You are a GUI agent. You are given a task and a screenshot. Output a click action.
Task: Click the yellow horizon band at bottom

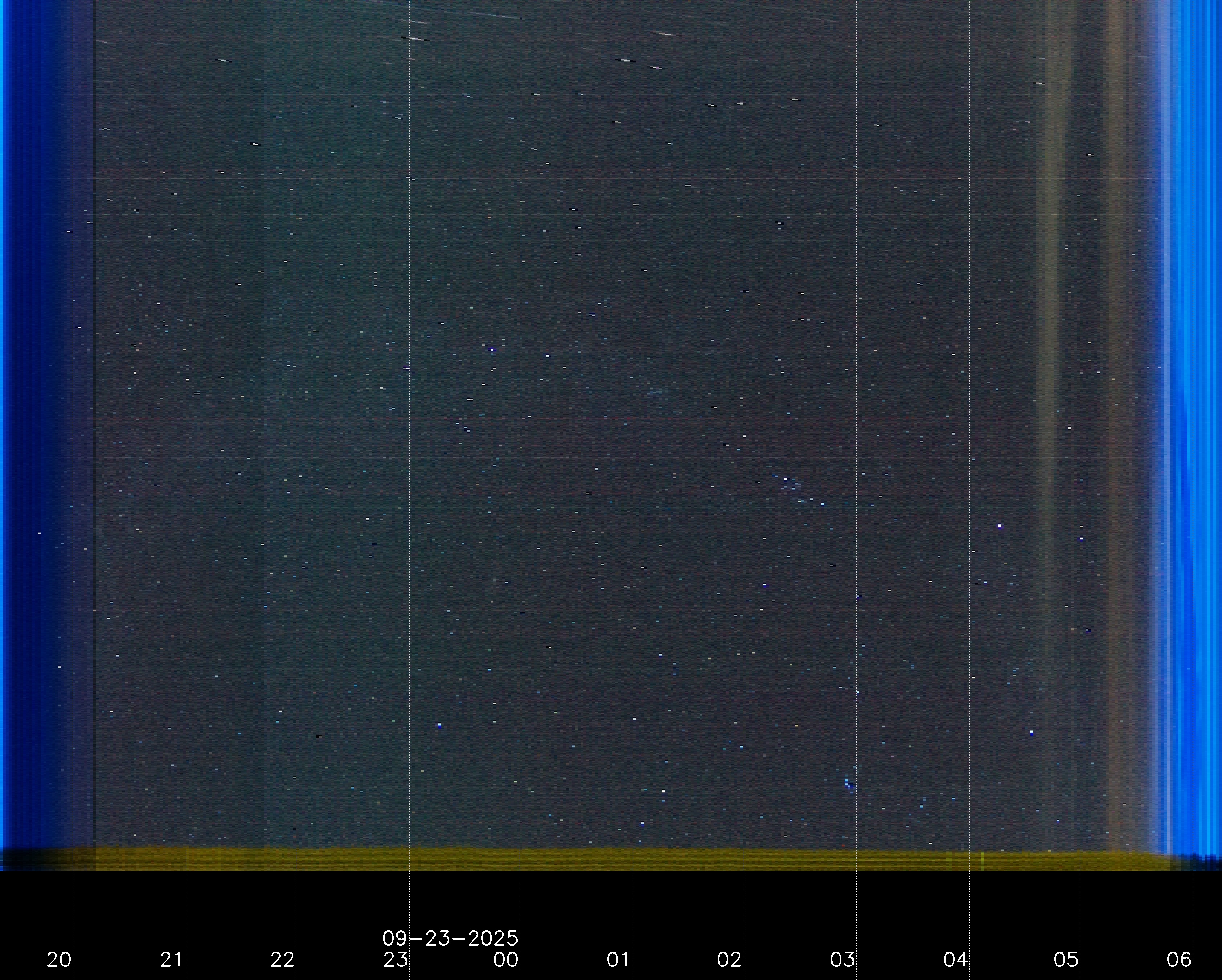click(x=567, y=859)
